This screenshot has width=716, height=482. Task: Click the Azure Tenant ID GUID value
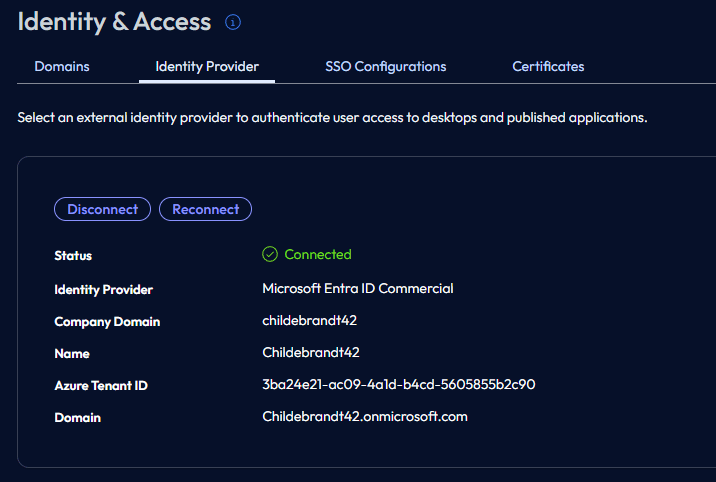click(x=398, y=385)
